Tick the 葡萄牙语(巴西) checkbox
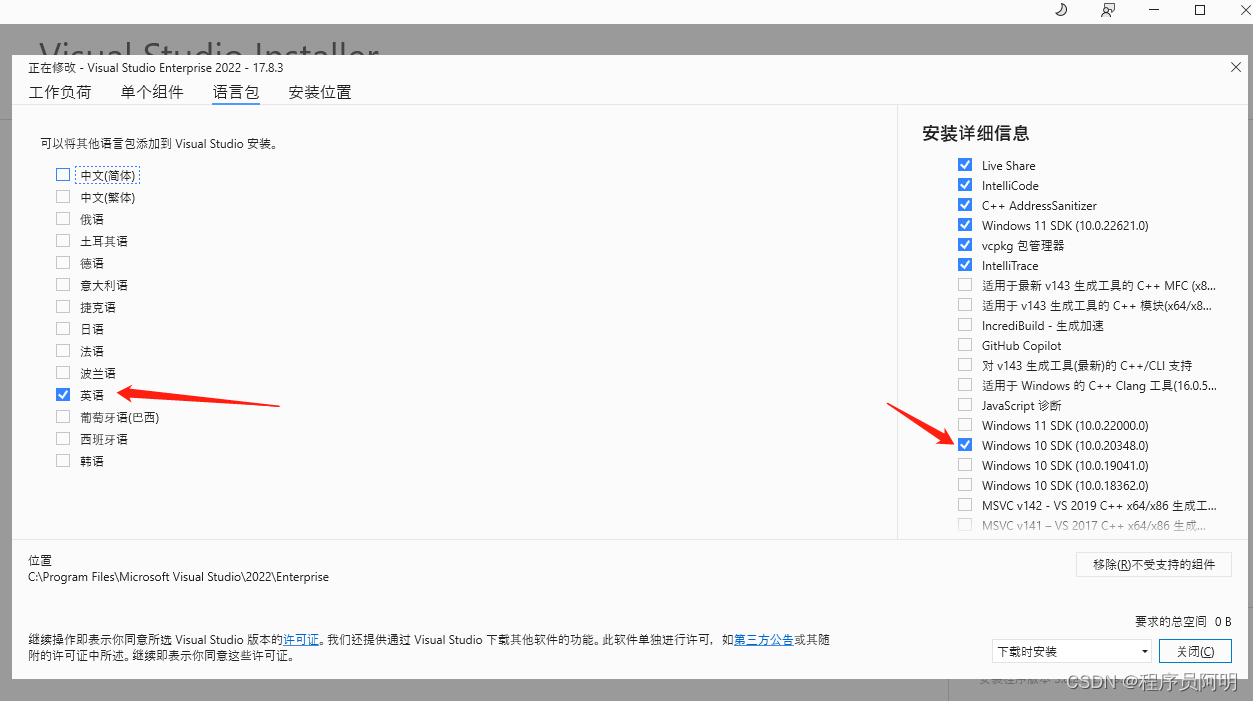The image size is (1253, 701). click(x=63, y=417)
